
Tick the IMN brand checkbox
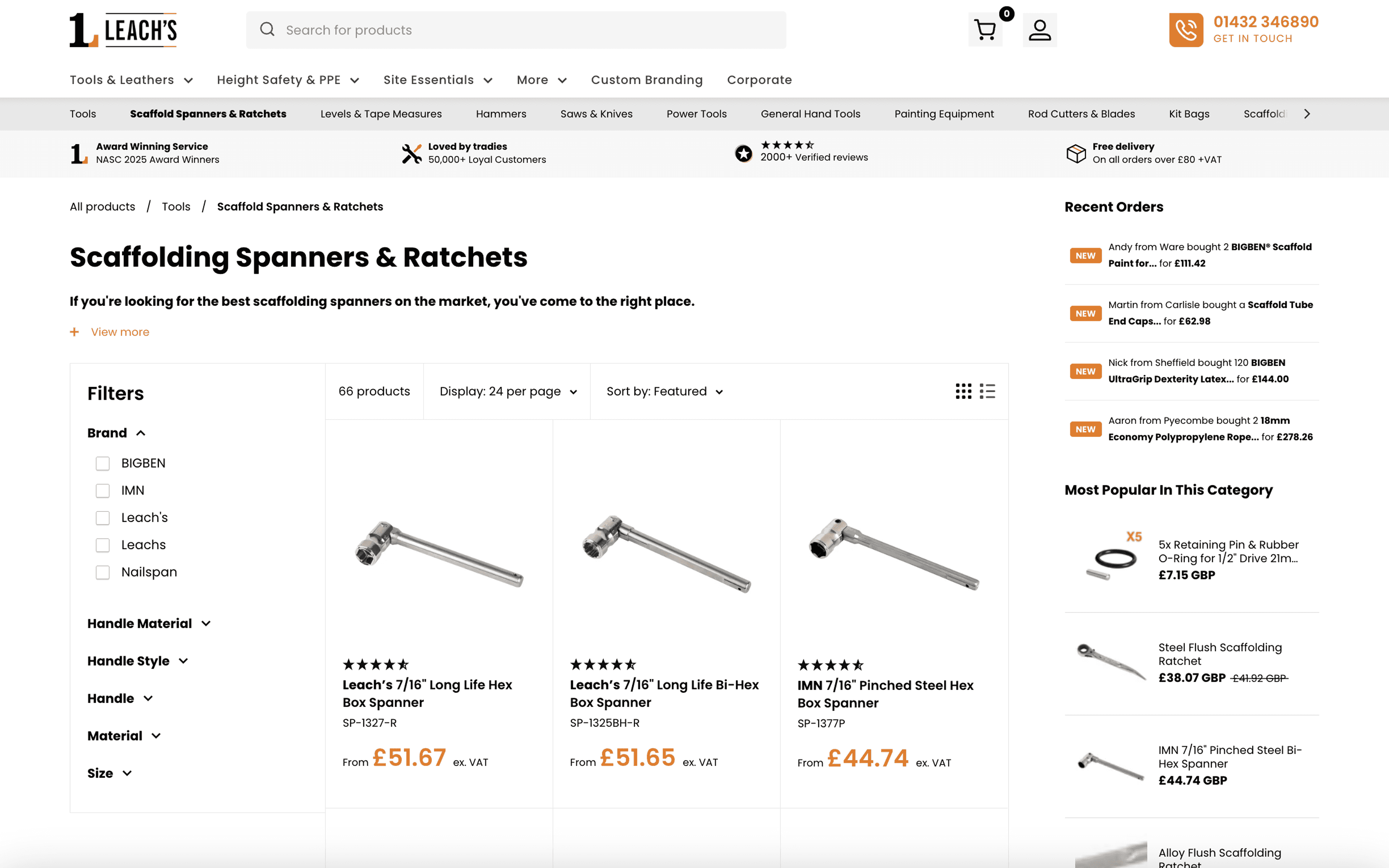click(103, 491)
